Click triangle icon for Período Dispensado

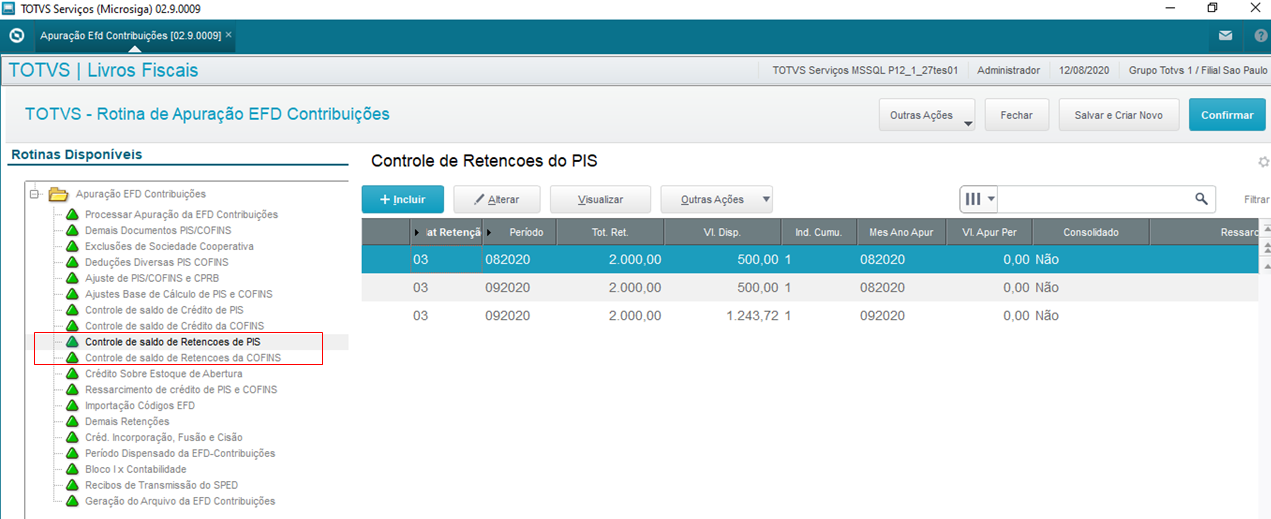tap(72, 454)
